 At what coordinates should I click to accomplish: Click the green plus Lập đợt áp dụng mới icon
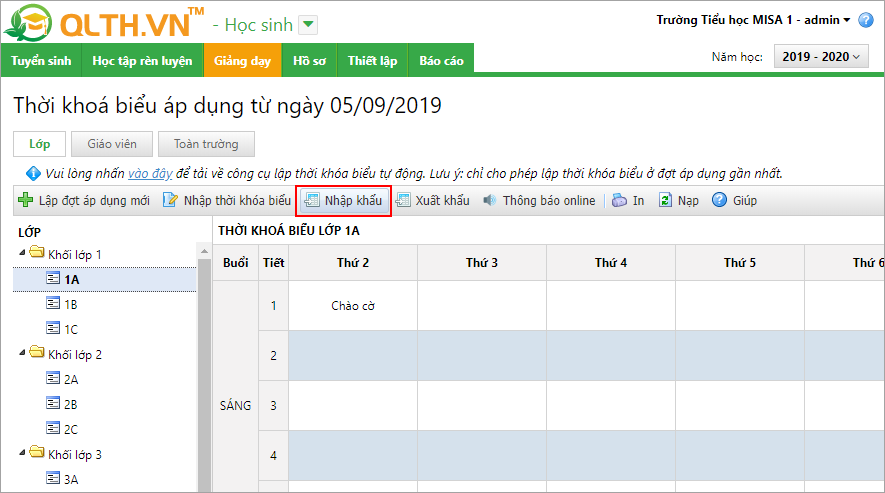pyautogui.click(x=25, y=200)
